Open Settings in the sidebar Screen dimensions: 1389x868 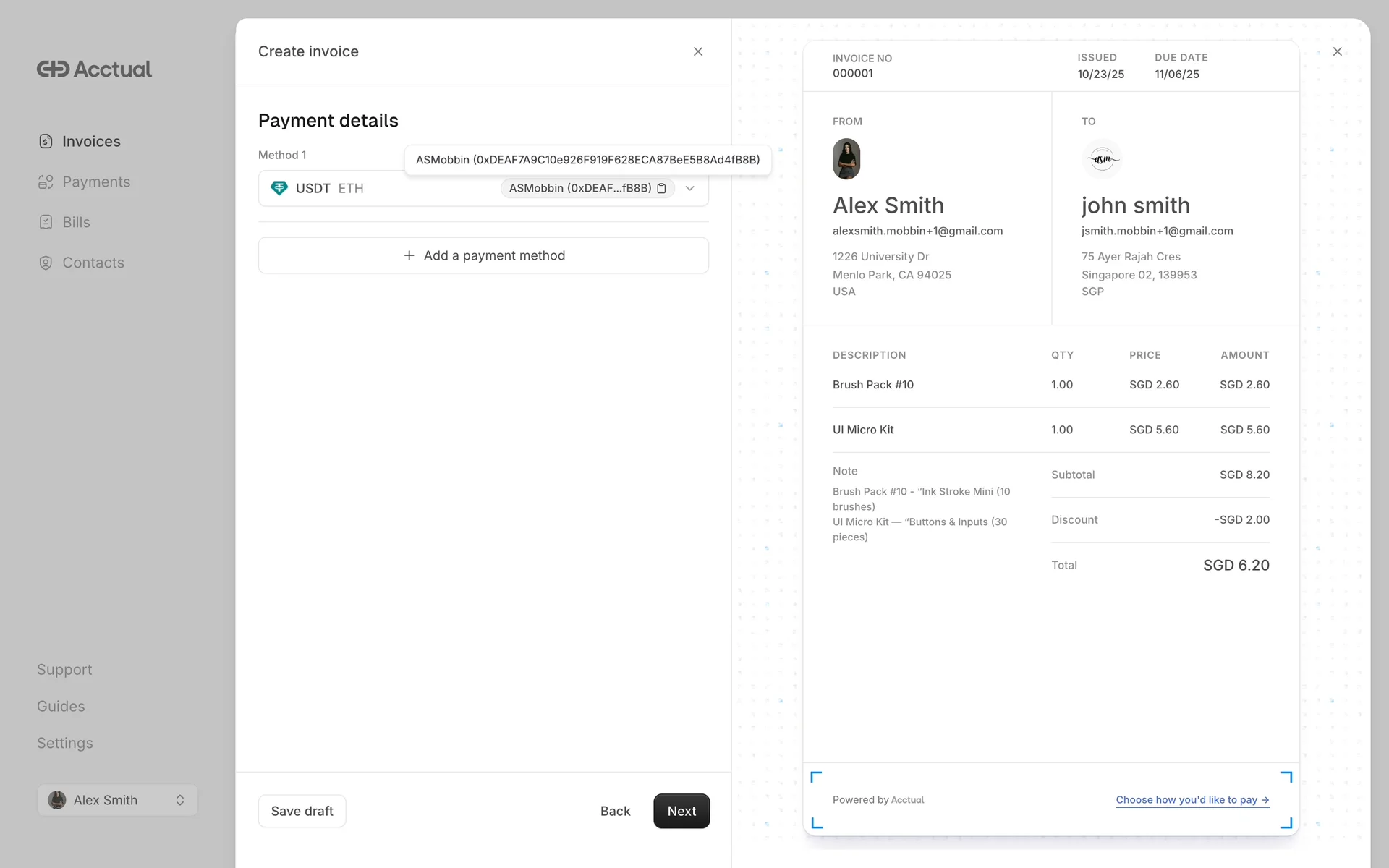coord(64,744)
